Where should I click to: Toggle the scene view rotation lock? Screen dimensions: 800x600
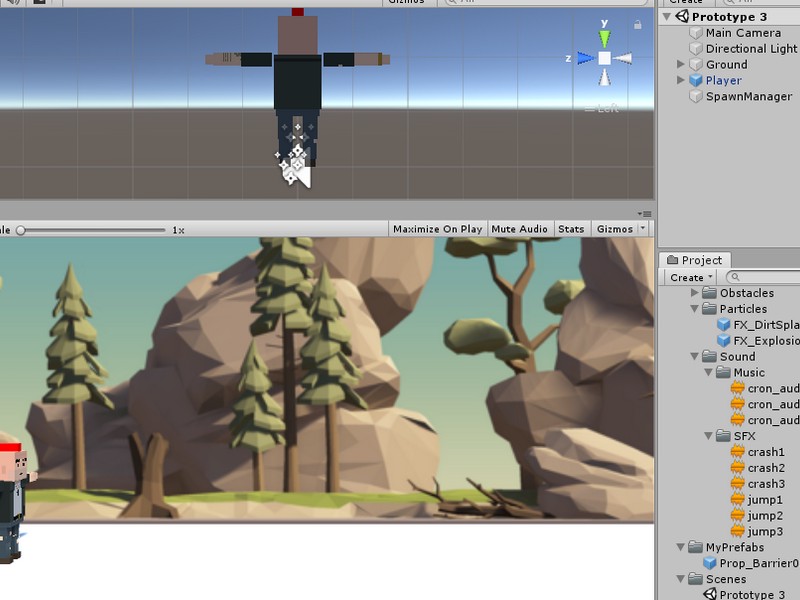pos(637,24)
